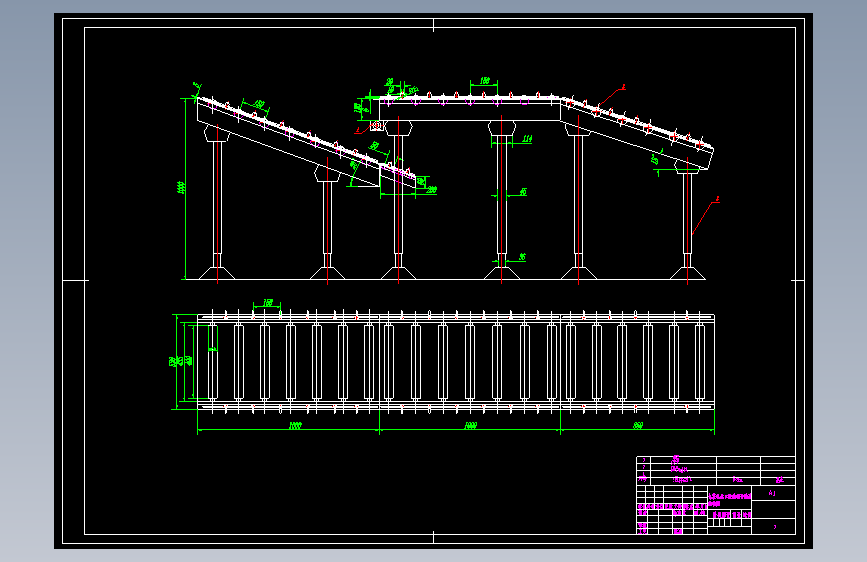Select the red leader on the right inclined rollers
Image resolution: width=867 pixels, height=562 pixels.
612,95
